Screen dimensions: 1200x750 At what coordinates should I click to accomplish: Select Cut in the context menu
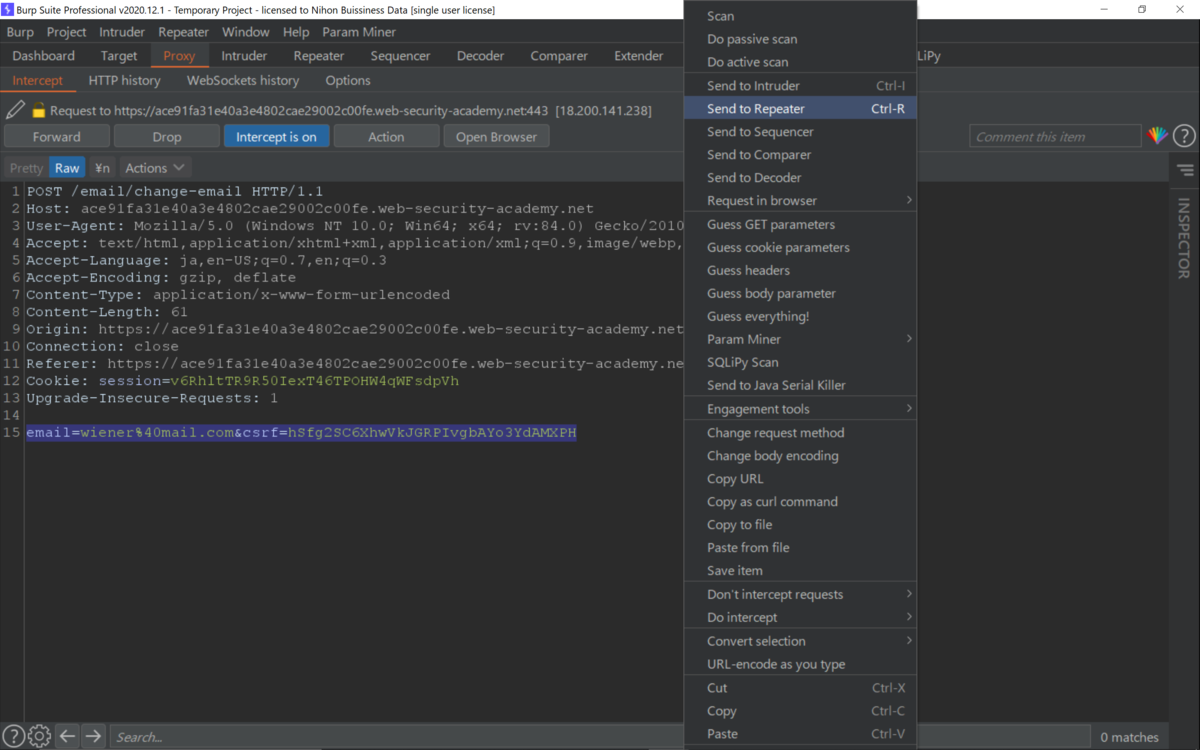point(800,687)
